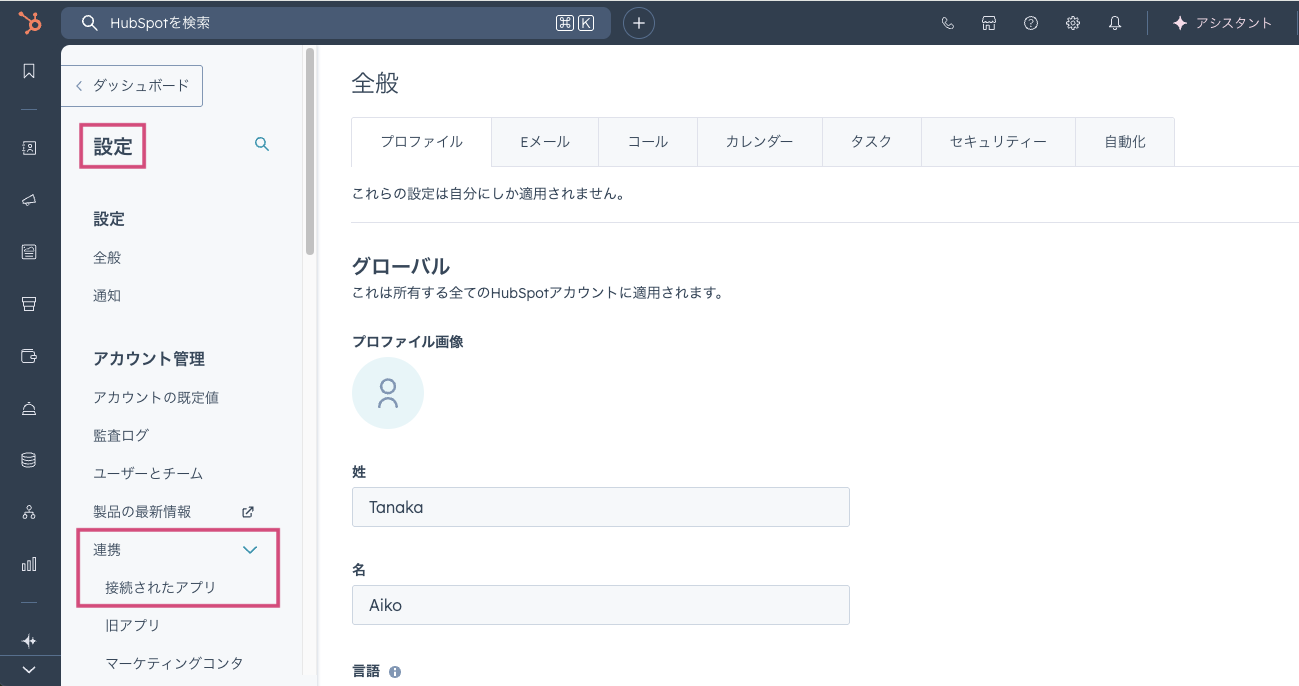Open the bookmarks icon in left rail
1299x686 pixels.
point(29,71)
